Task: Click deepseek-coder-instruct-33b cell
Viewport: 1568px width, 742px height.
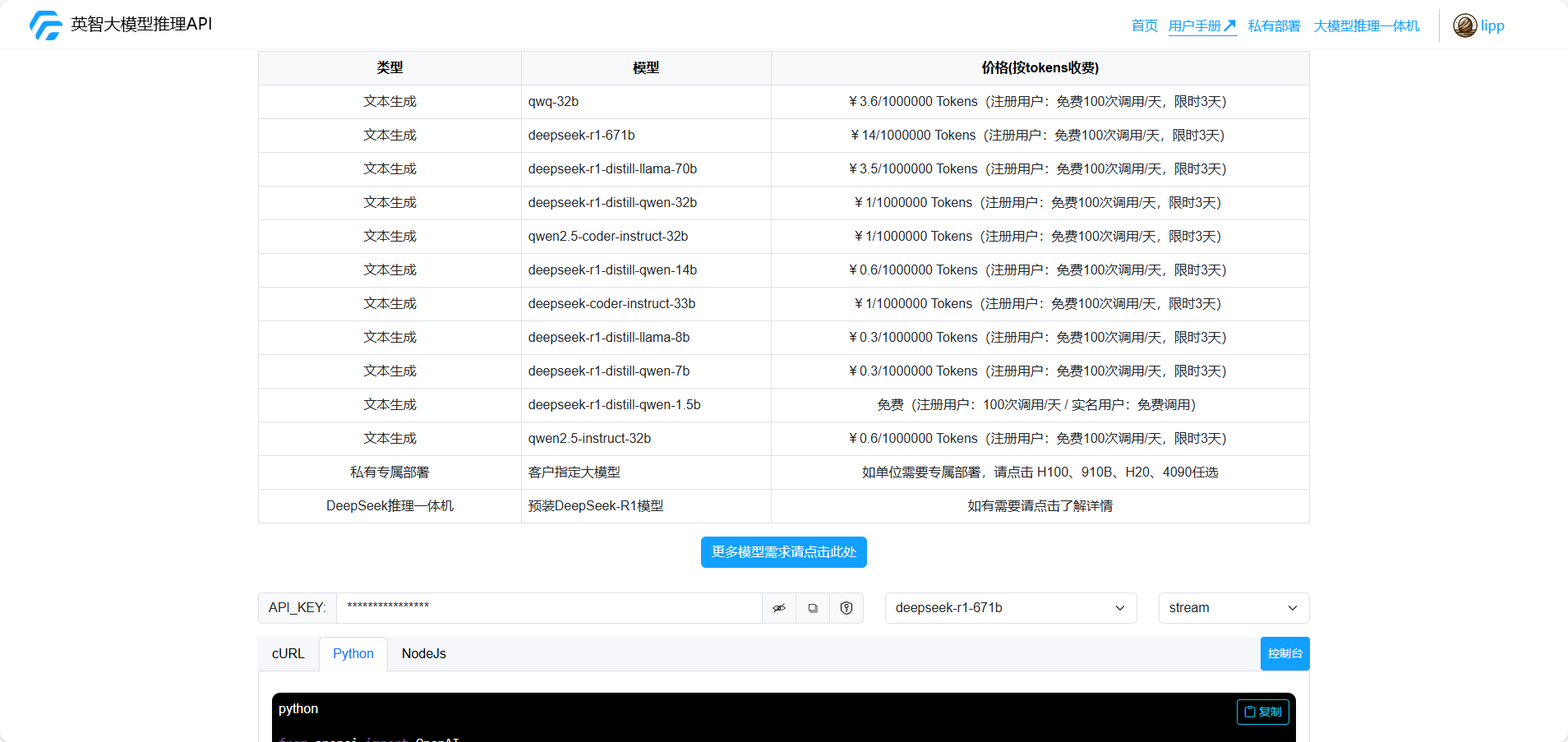Action: (646, 304)
